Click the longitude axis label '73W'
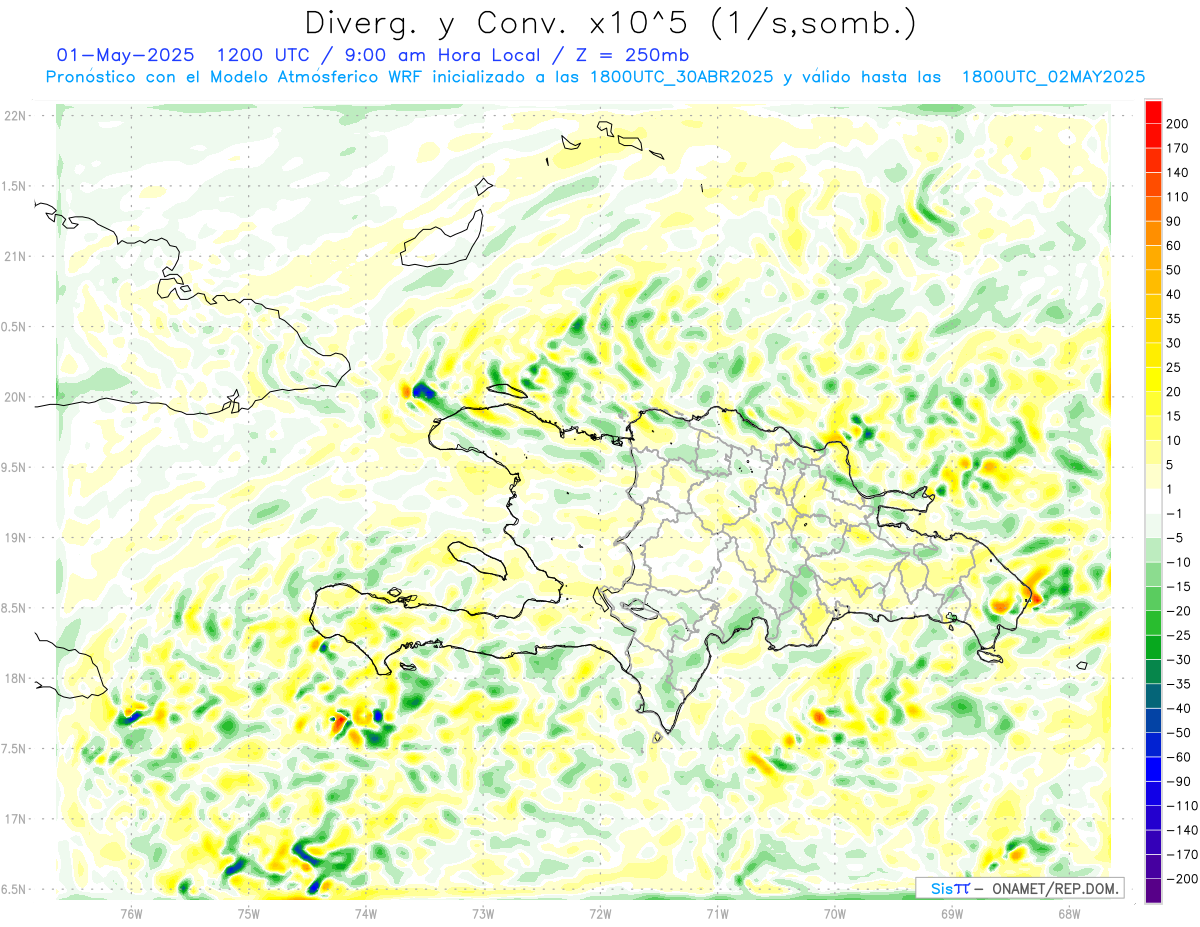This screenshot has width=1200, height=927. tap(483, 914)
